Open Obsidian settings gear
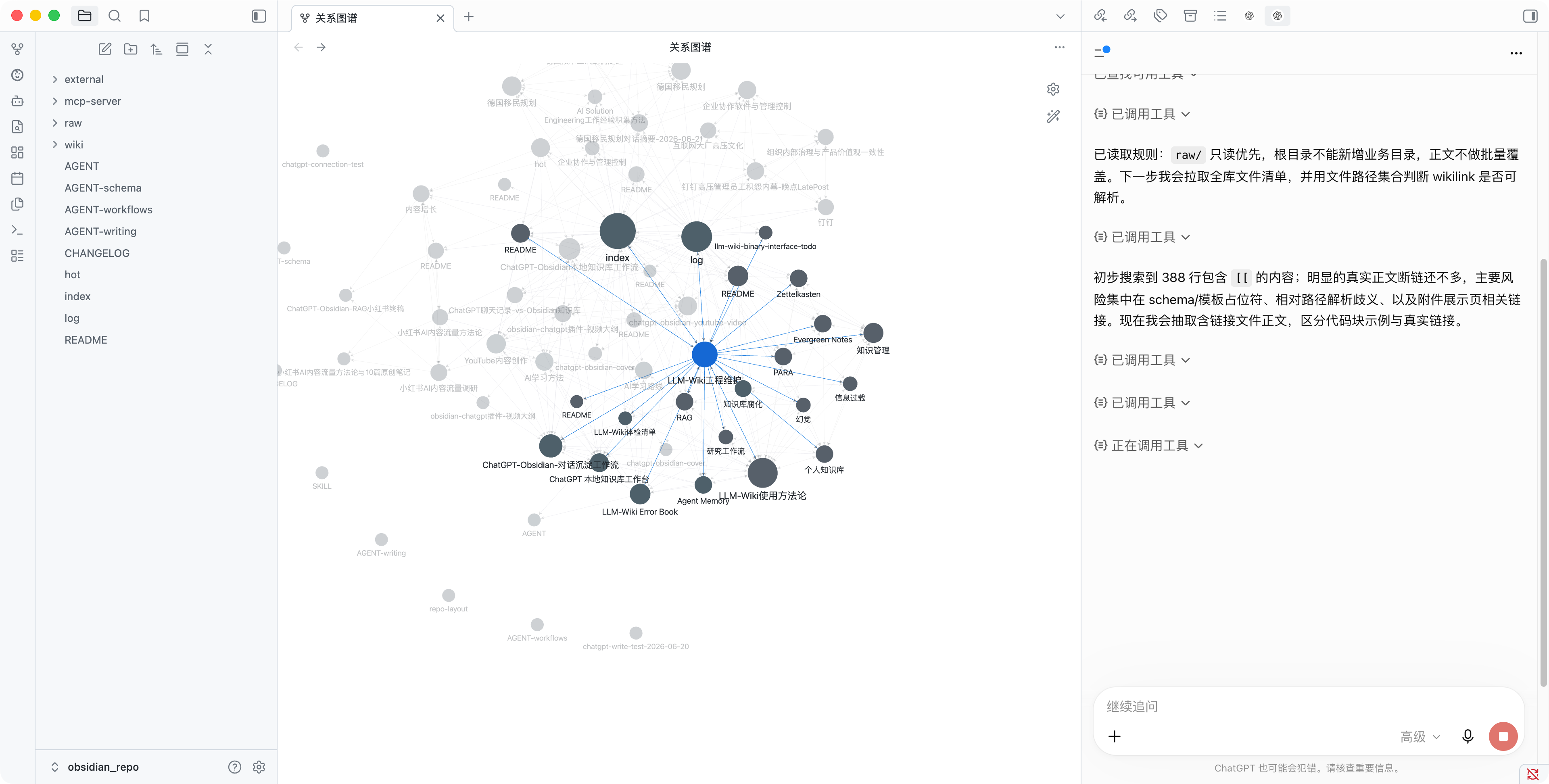Screen dimensions: 1549x784 pos(259,767)
